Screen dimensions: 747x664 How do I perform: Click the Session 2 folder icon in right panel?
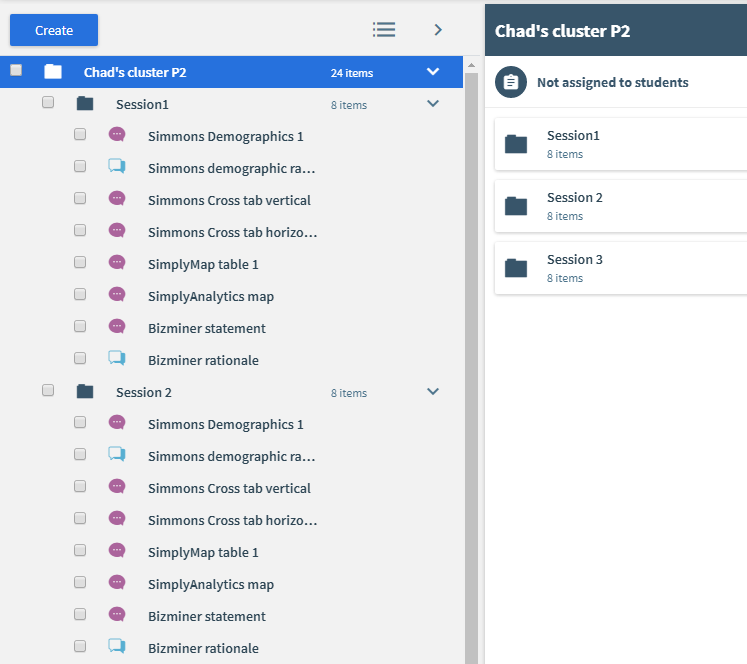516,206
